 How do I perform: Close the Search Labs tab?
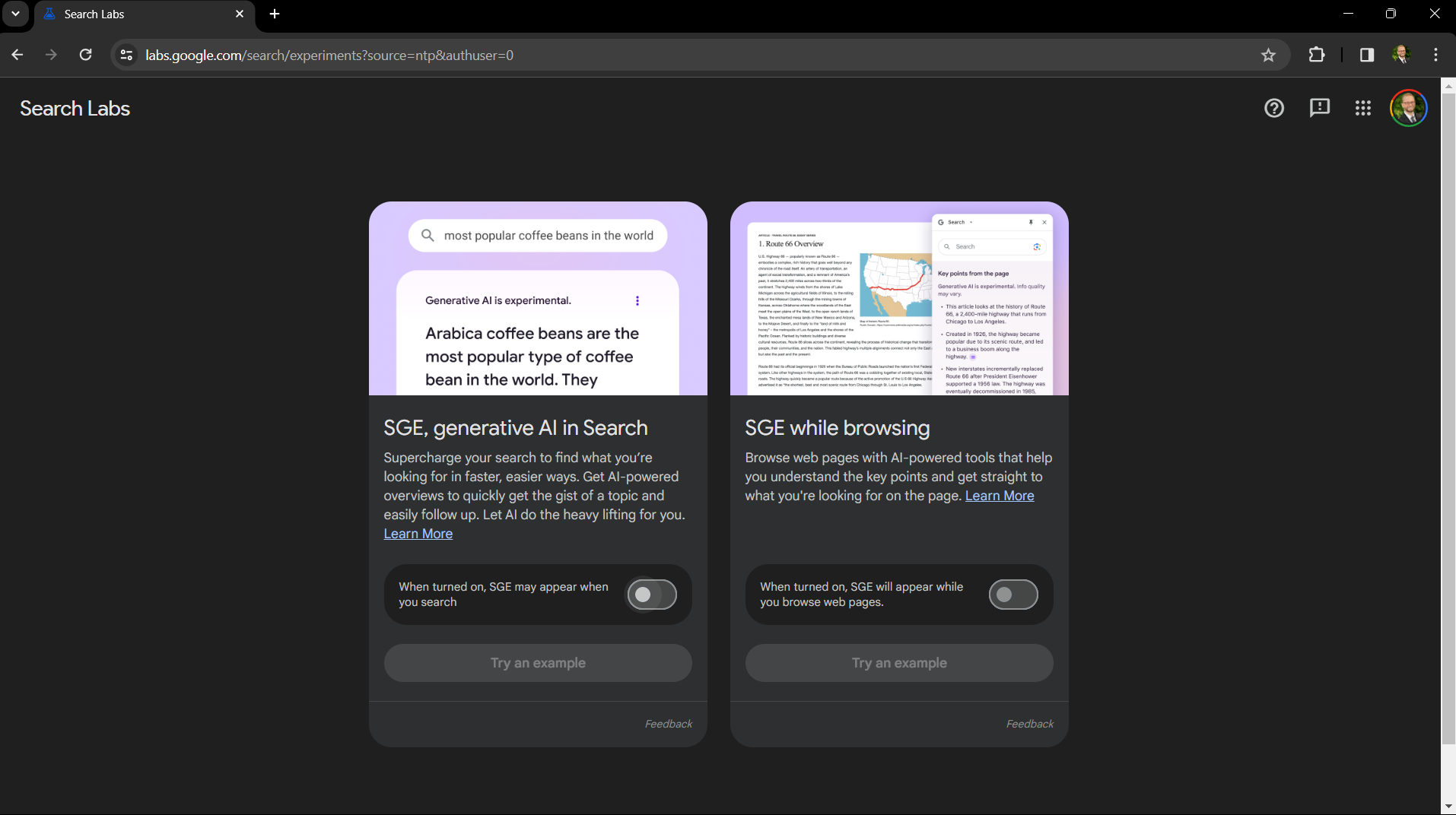pos(240,14)
